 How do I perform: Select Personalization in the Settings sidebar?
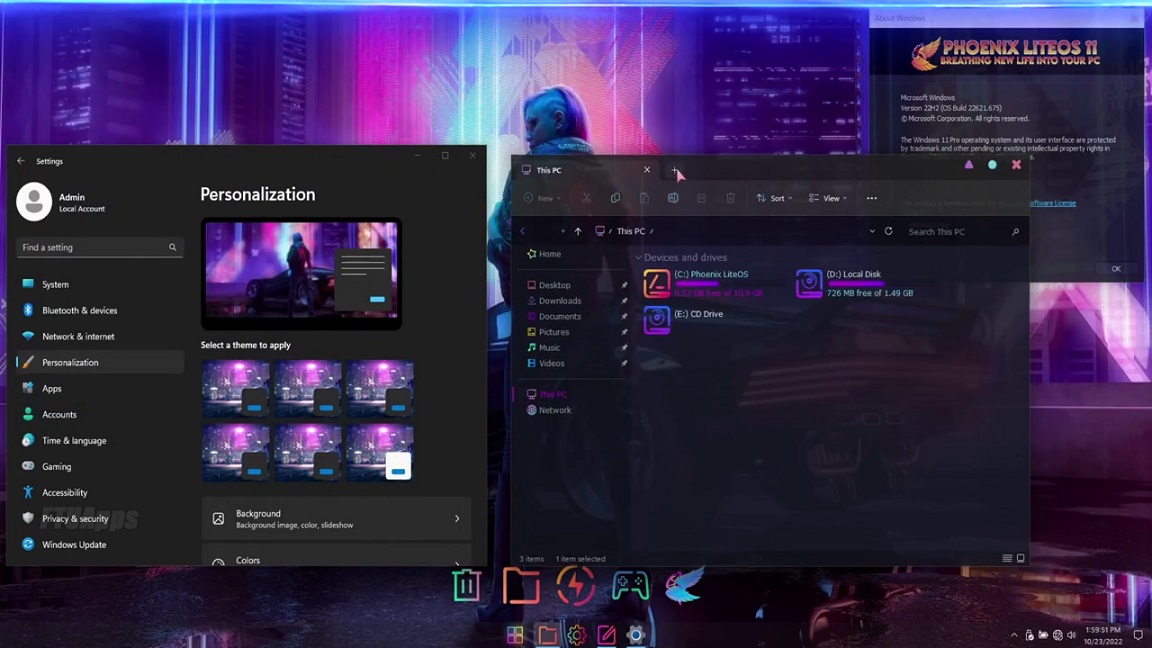[99, 362]
